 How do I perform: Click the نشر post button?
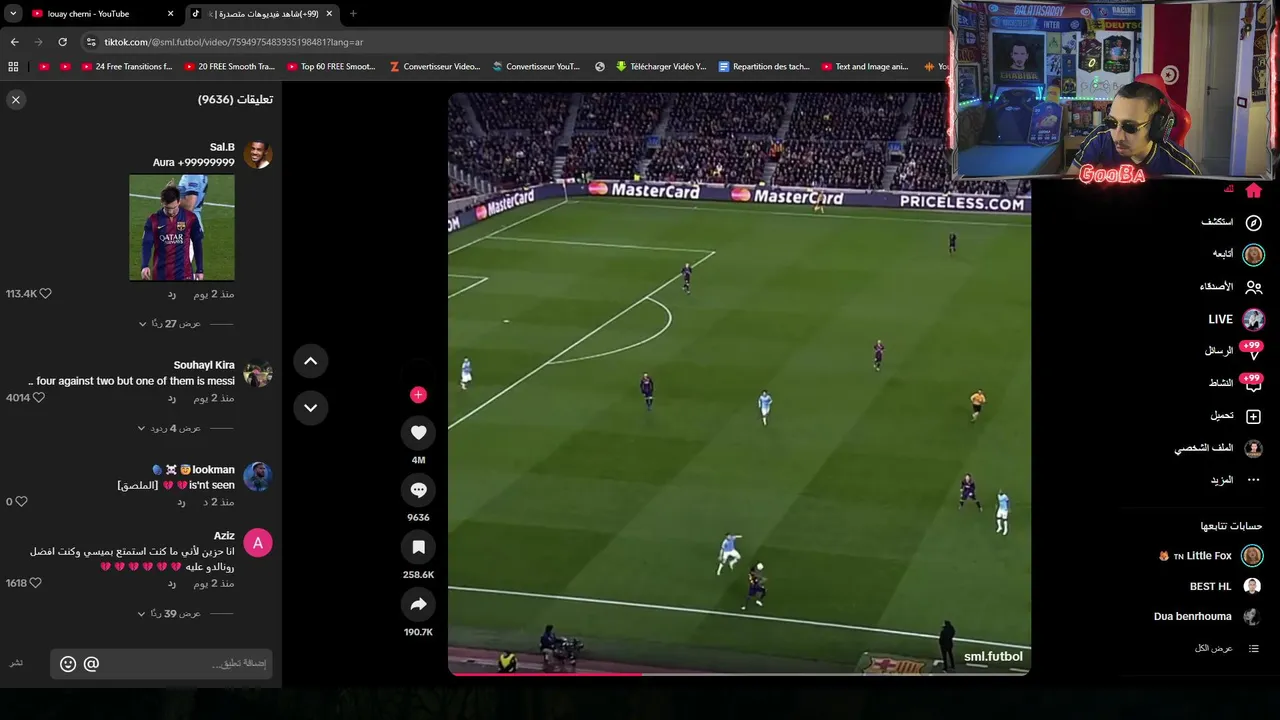tap(16, 663)
